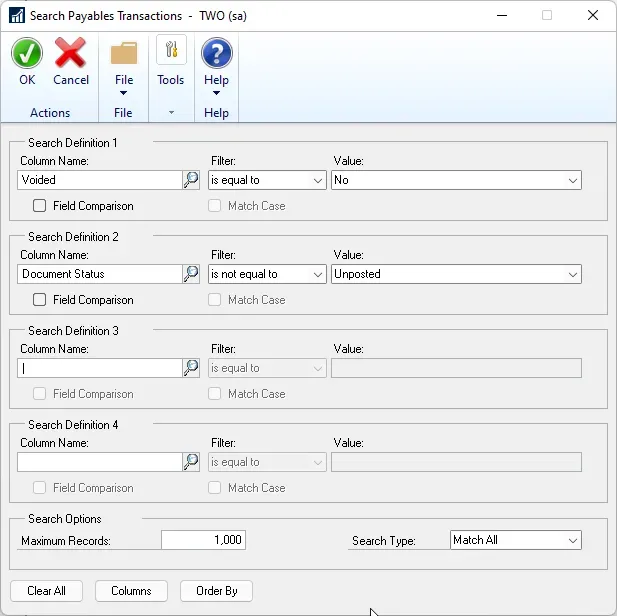
Task: Click lookup magnifier for Search Definition 2 column
Action: pos(191,274)
